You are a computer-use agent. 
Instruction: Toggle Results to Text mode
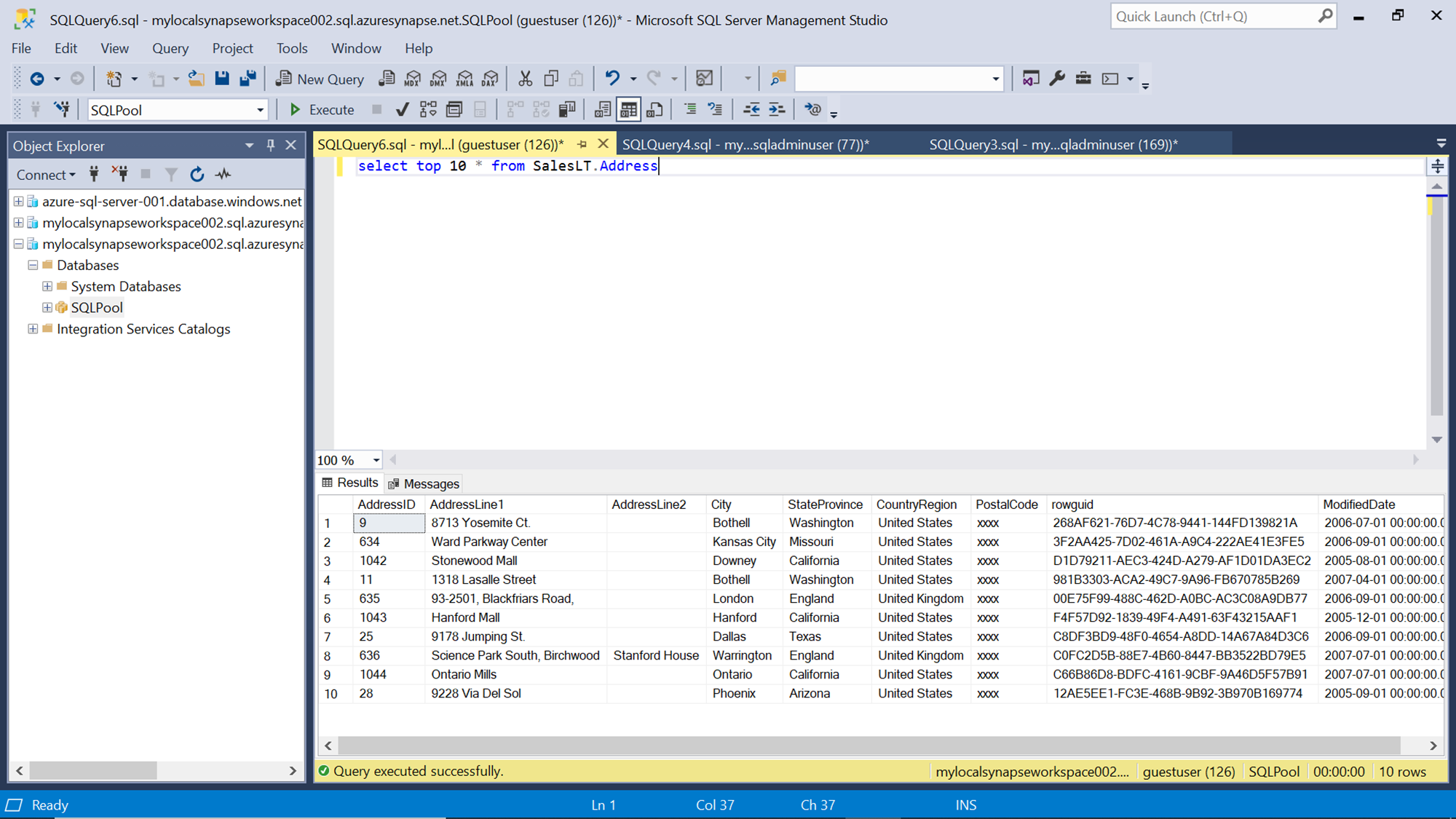point(602,110)
